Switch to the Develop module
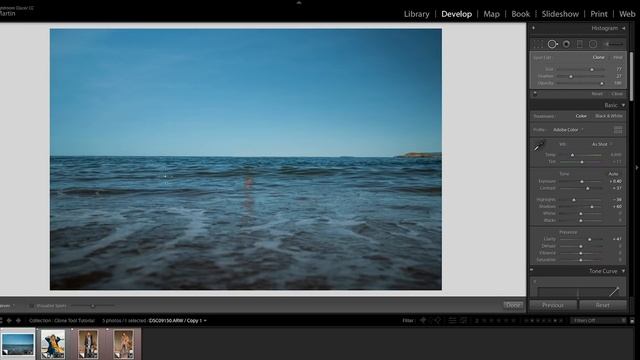The height and width of the screenshot is (360, 640). [456, 14]
